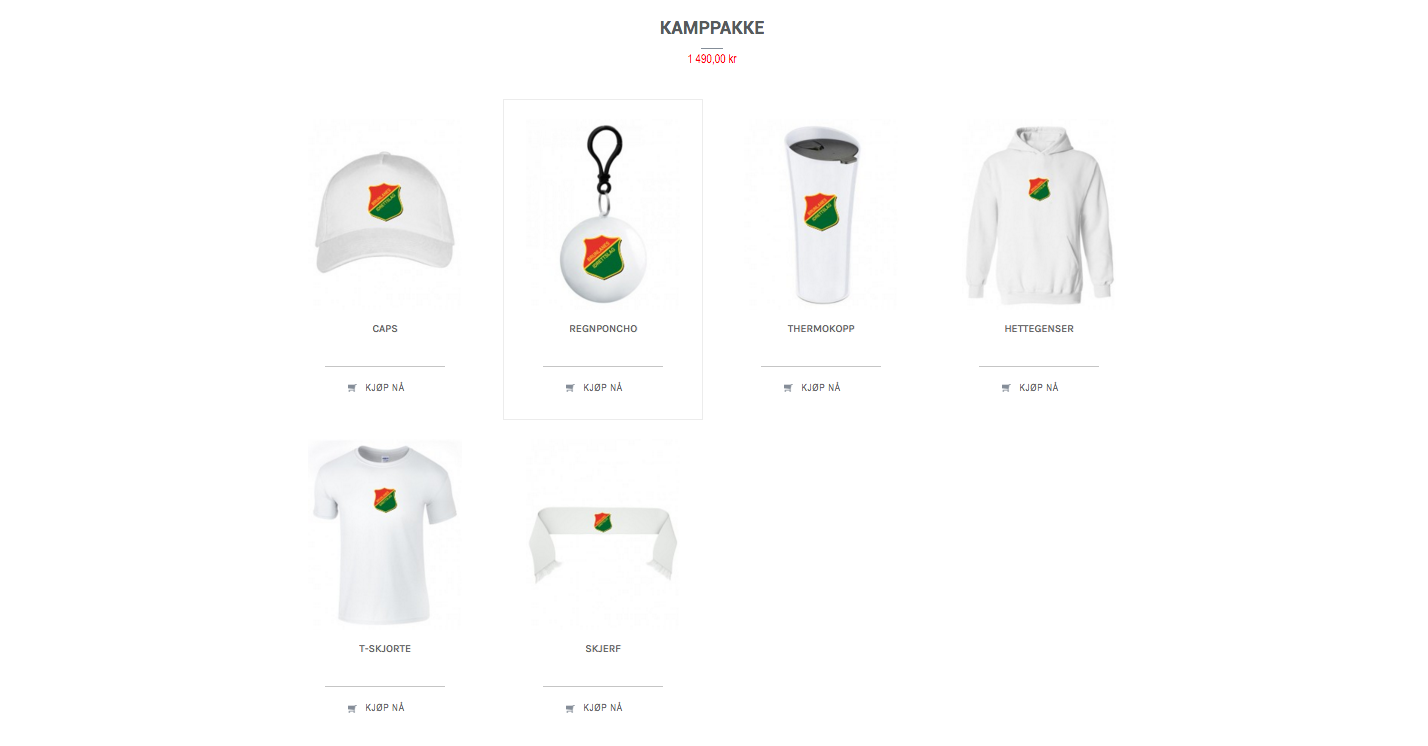Open the white cap product image
This screenshot has width=1428, height=746.
(385, 212)
